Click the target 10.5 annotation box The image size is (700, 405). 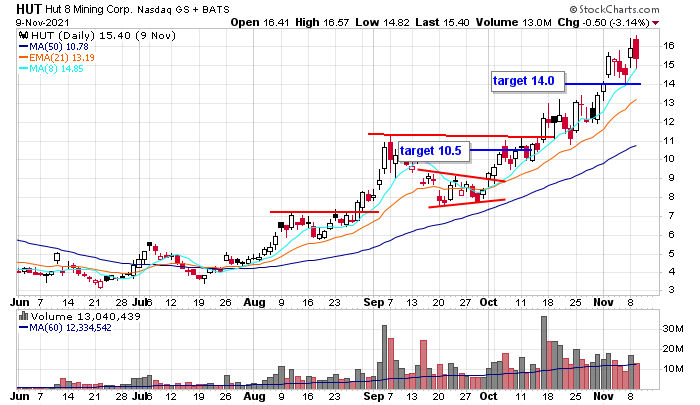click(x=433, y=151)
